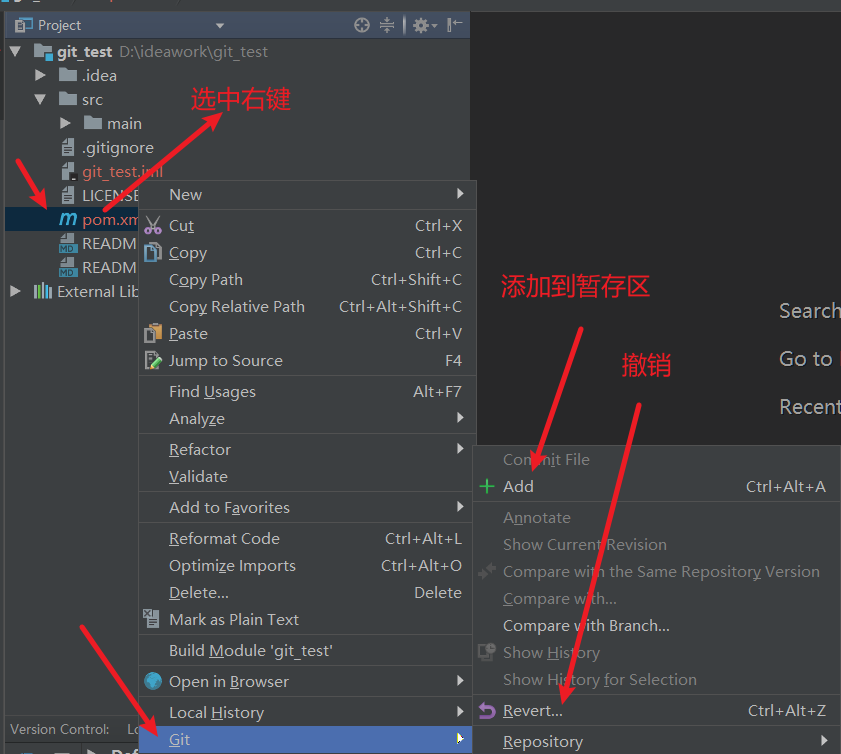Click the purple Revert arrow icon
Viewport: 841px width, 754px height.
pyautogui.click(x=487, y=711)
